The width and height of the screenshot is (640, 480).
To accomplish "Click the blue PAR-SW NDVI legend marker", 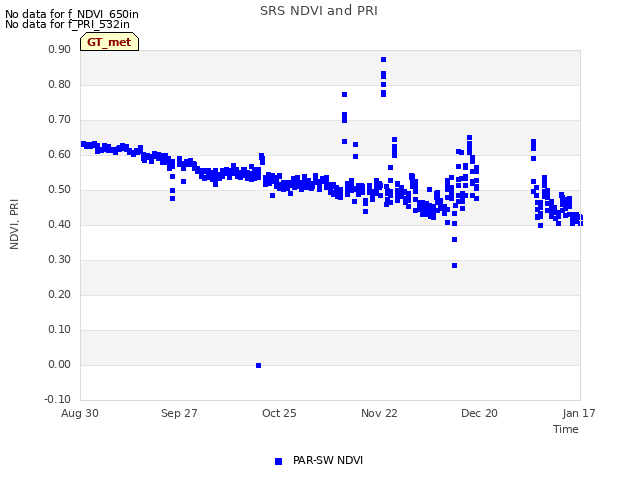I will point(278,461).
